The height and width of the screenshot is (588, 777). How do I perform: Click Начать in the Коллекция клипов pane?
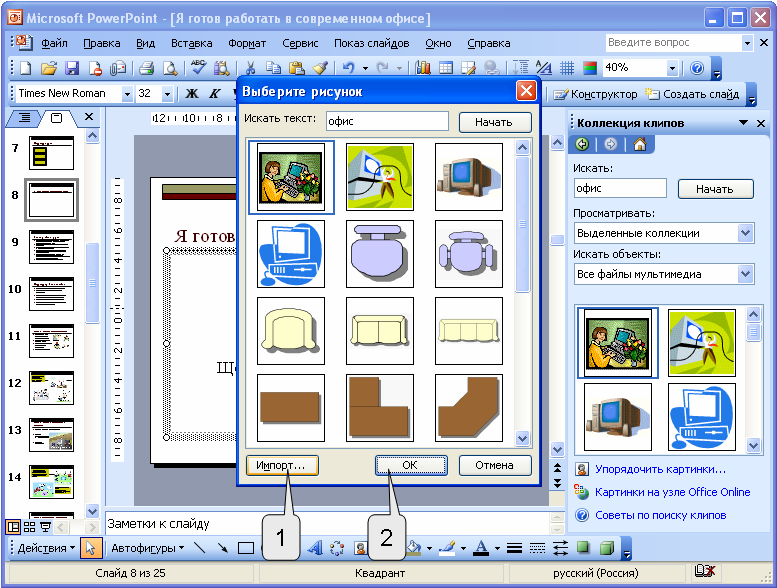point(715,189)
